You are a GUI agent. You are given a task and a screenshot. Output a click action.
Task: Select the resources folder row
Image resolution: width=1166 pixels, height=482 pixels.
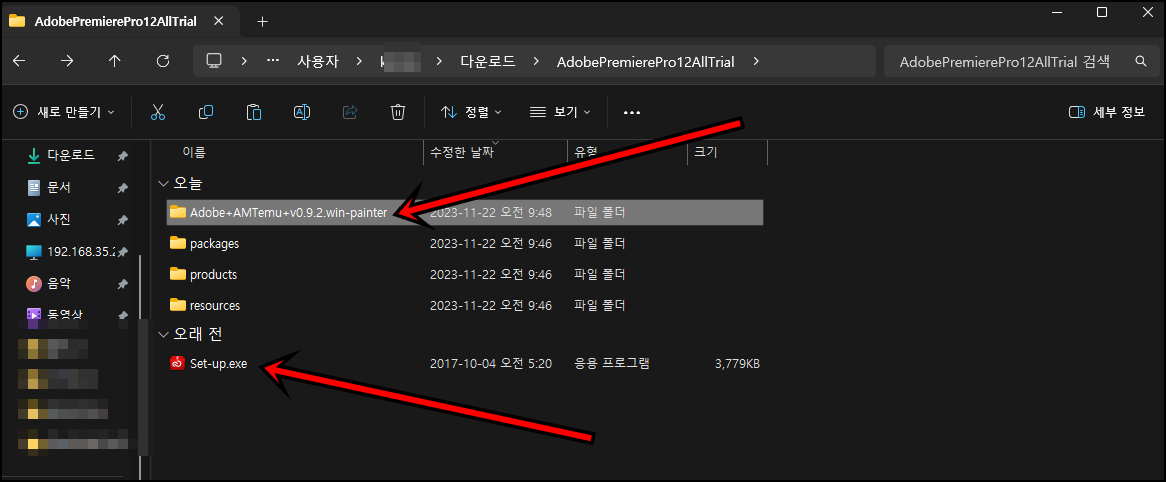pos(465,306)
